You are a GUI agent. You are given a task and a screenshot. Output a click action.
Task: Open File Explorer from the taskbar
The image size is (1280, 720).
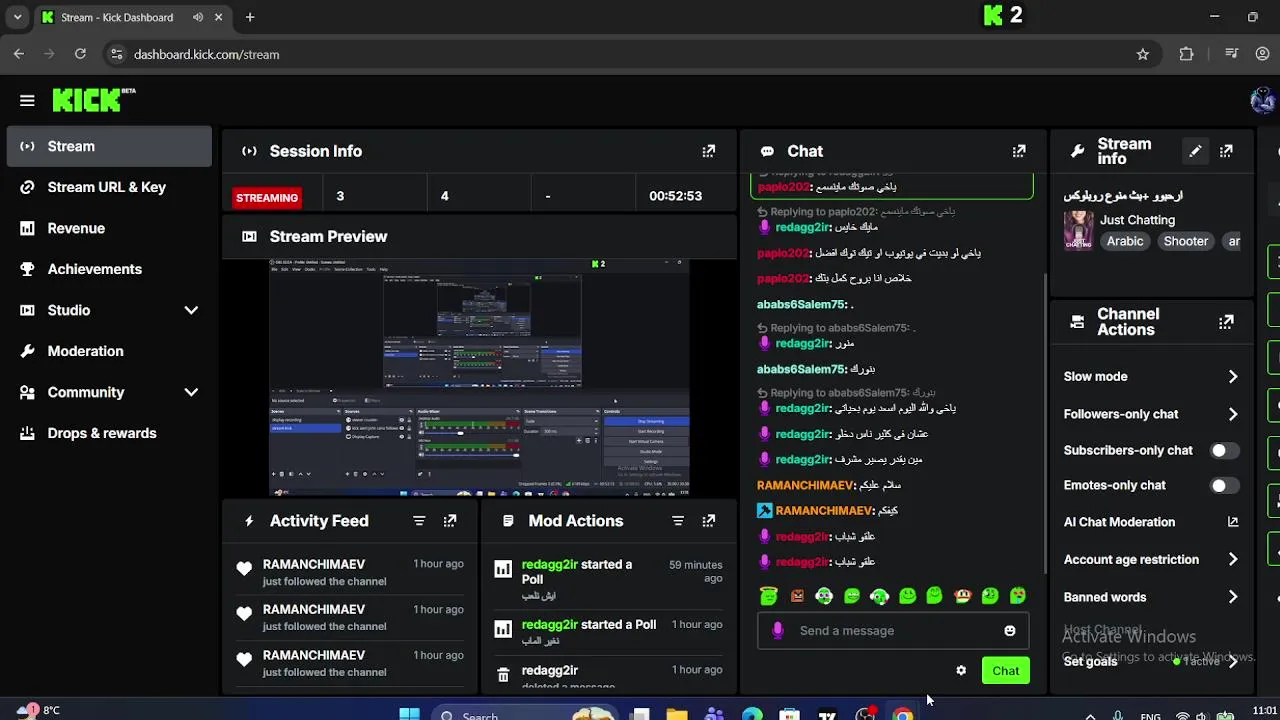677,714
